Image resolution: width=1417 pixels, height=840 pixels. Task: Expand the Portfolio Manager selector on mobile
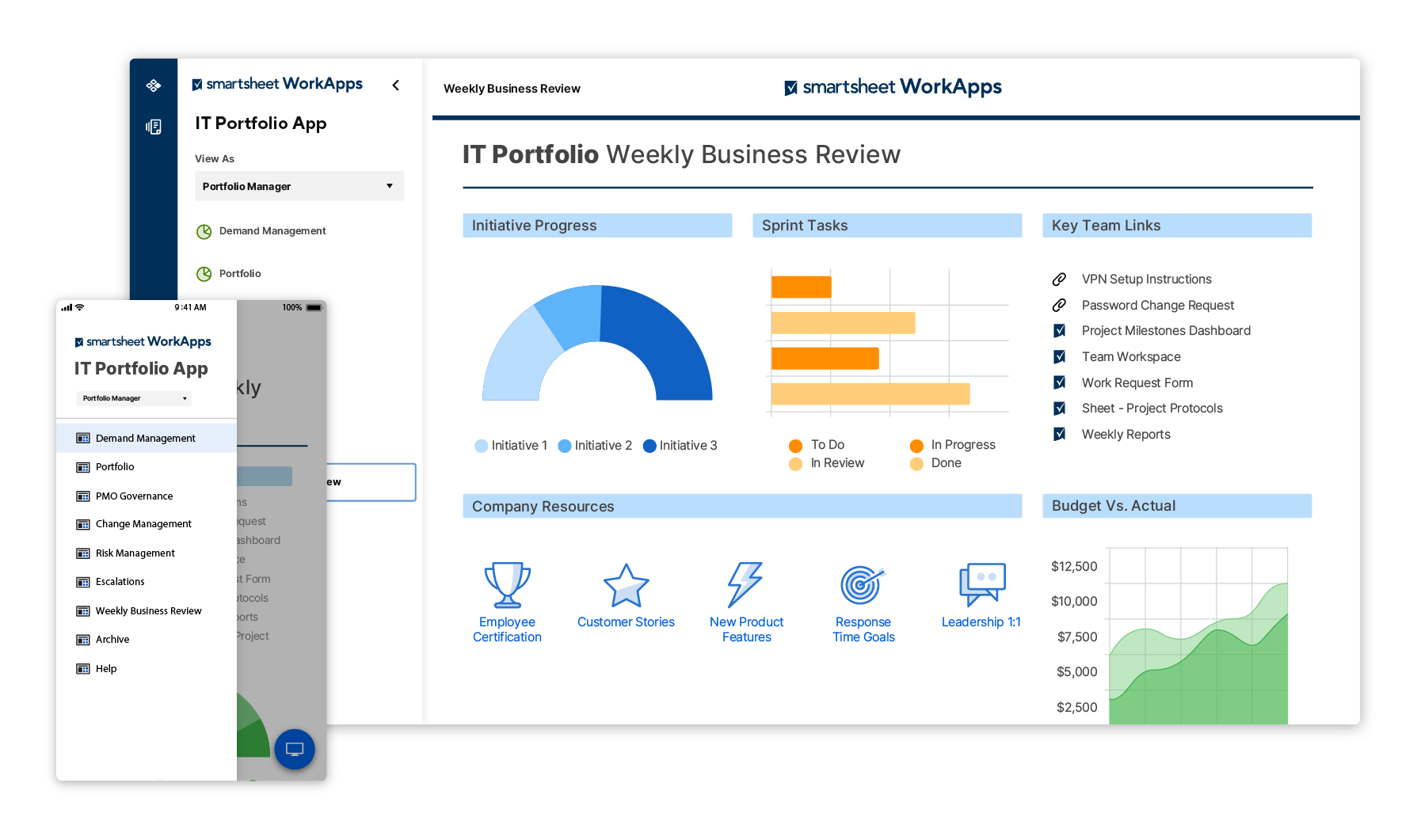(x=132, y=398)
